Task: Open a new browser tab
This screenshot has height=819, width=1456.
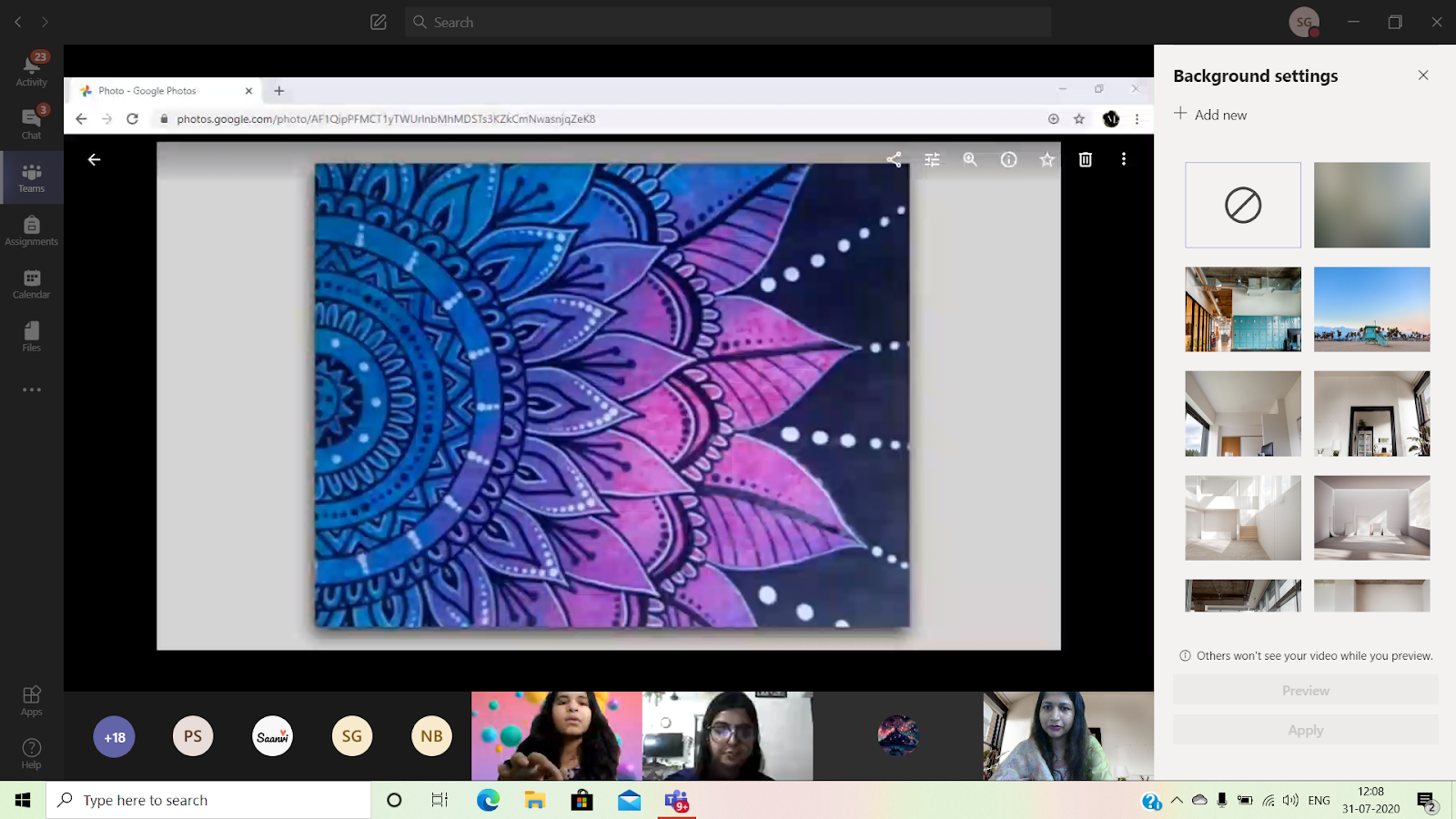Action: tap(279, 91)
